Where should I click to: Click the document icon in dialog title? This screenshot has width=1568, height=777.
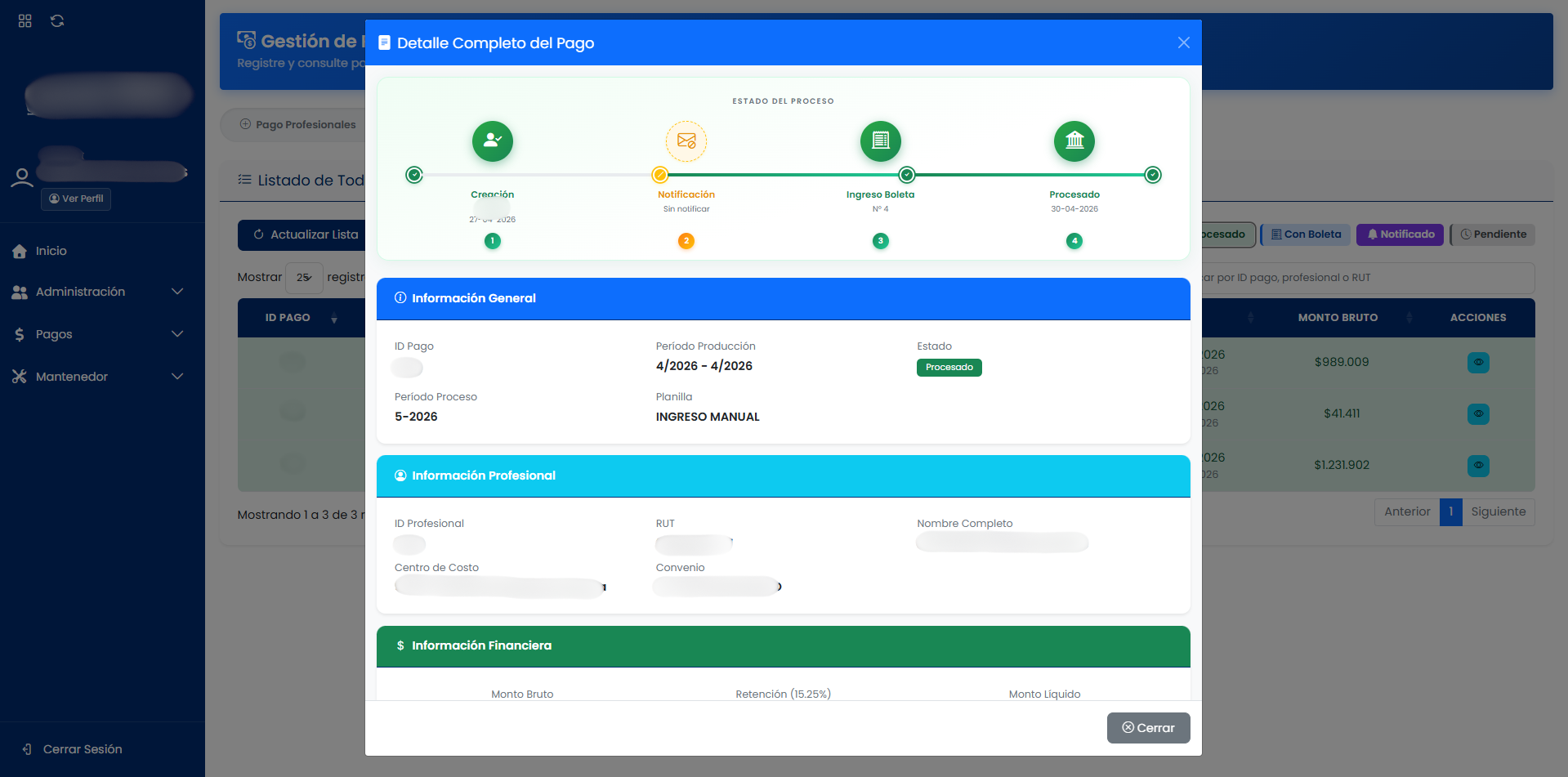click(384, 42)
